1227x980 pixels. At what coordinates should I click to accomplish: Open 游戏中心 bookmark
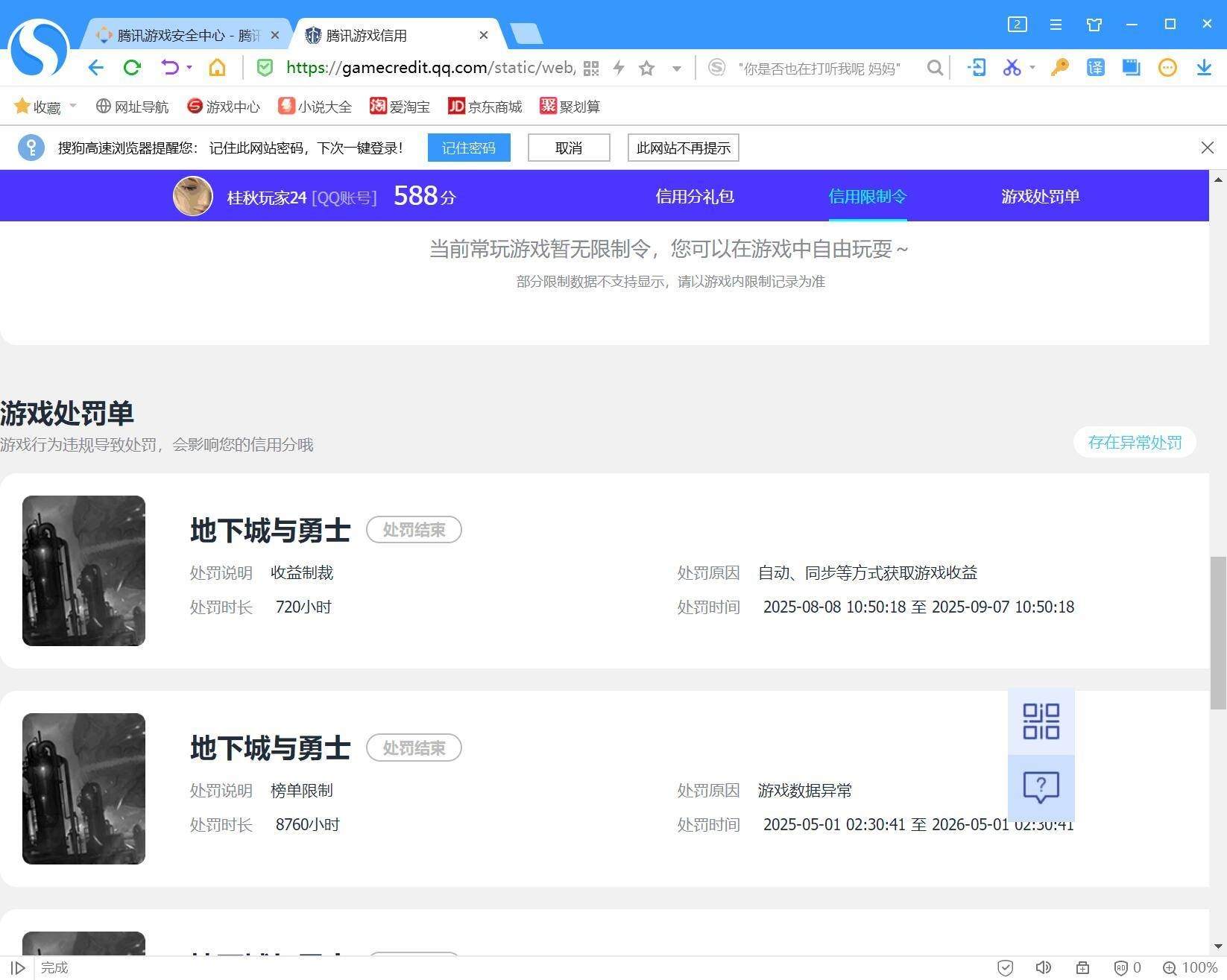(x=224, y=107)
